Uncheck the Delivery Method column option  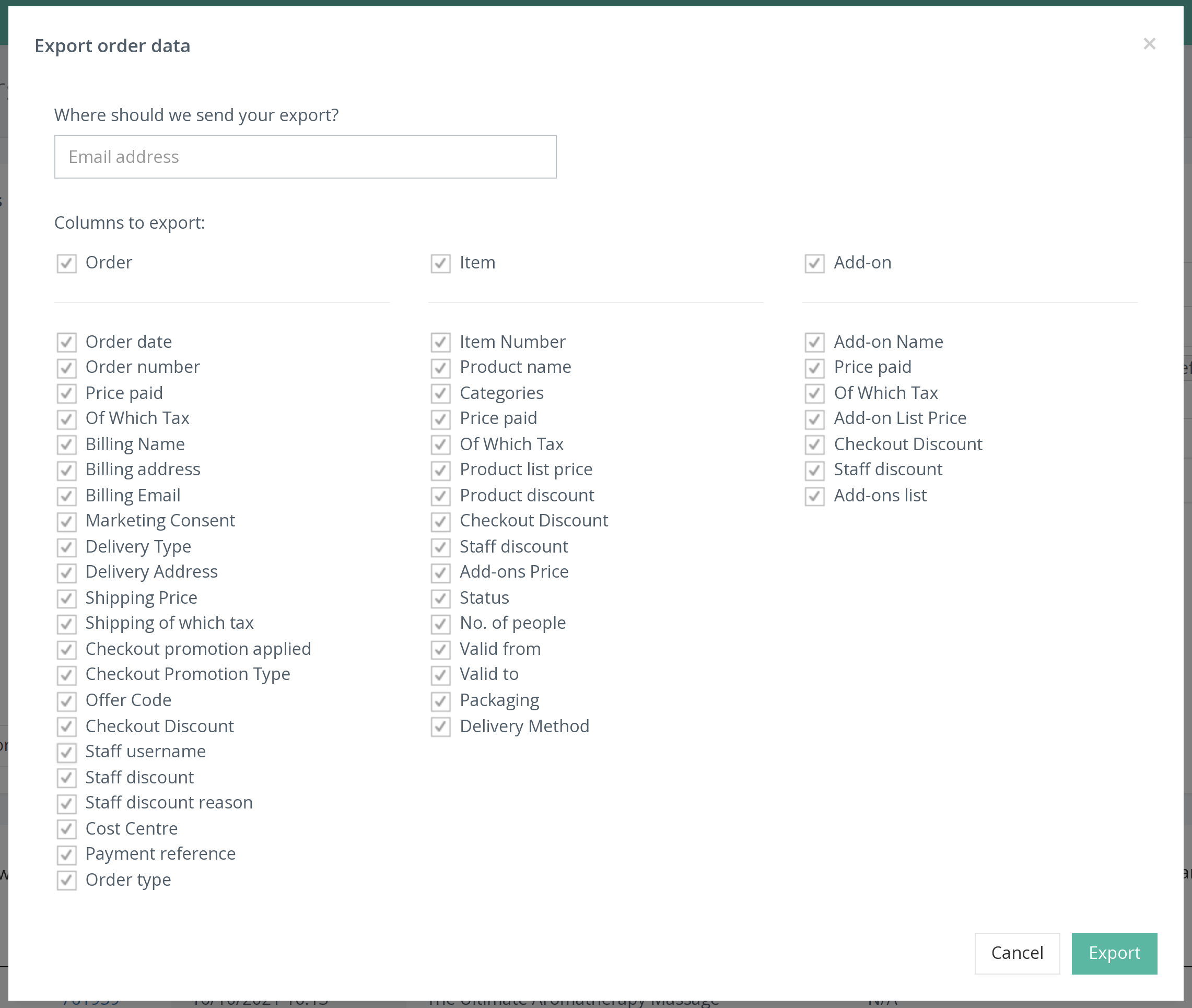click(x=440, y=726)
